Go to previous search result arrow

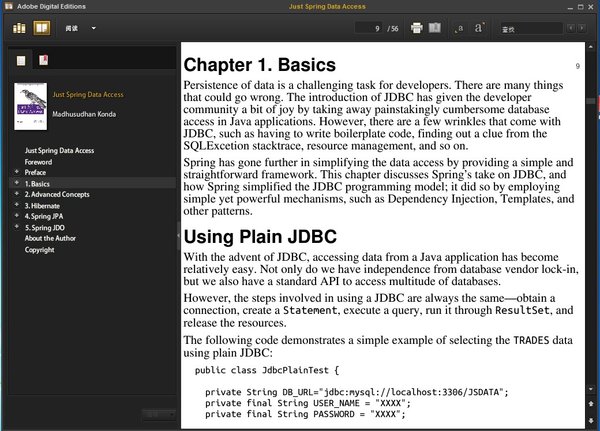click(x=571, y=28)
